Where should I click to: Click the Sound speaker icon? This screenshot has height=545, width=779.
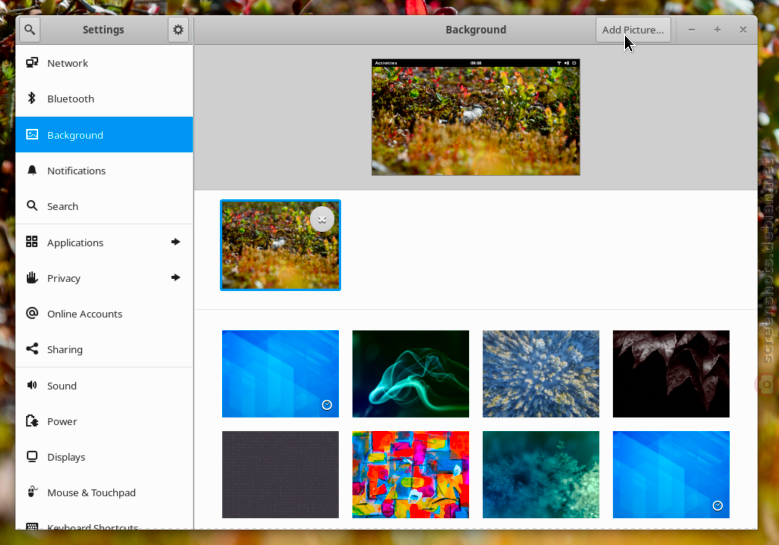tap(32, 386)
